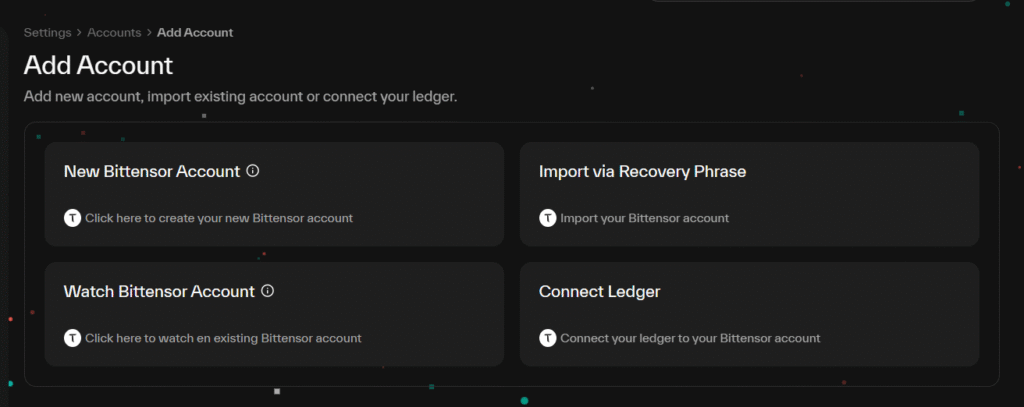Image resolution: width=1024 pixels, height=407 pixels.
Task: Click the "Import your Bittensor account" text
Action: coord(644,218)
